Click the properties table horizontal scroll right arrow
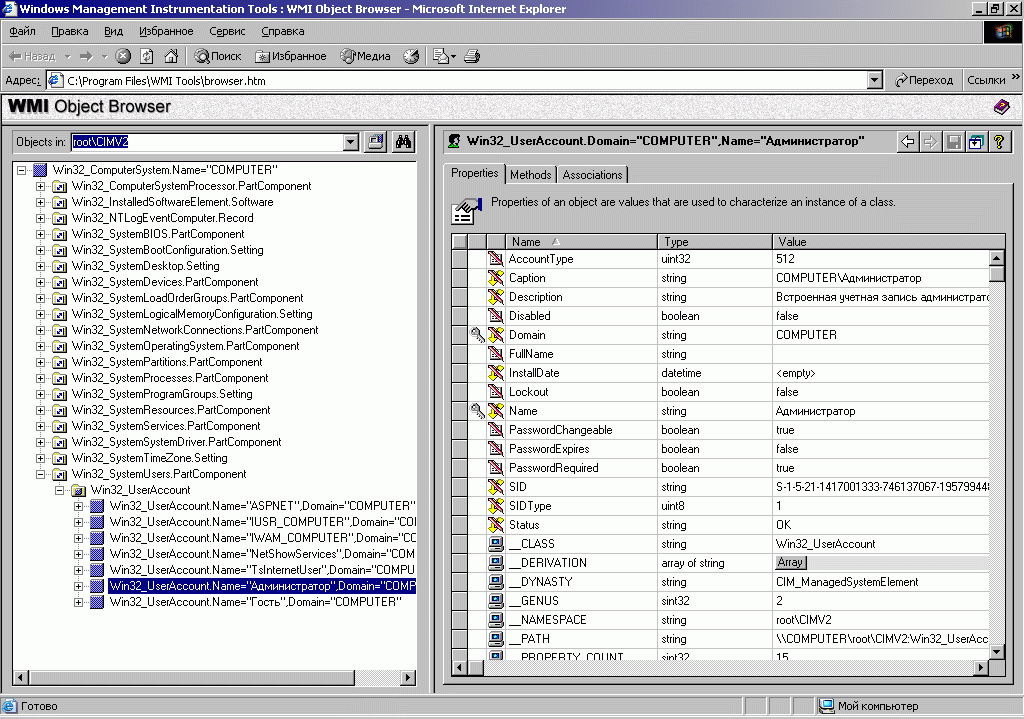The width and height of the screenshot is (1024, 719). [x=980, y=667]
